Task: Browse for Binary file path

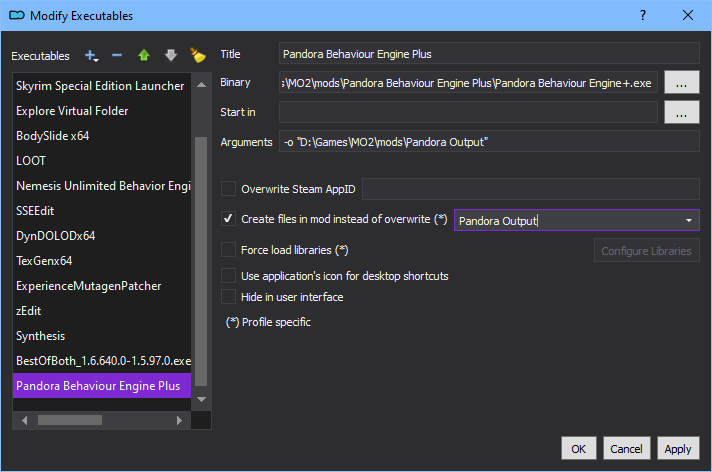Action: pyautogui.click(x=681, y=82)
